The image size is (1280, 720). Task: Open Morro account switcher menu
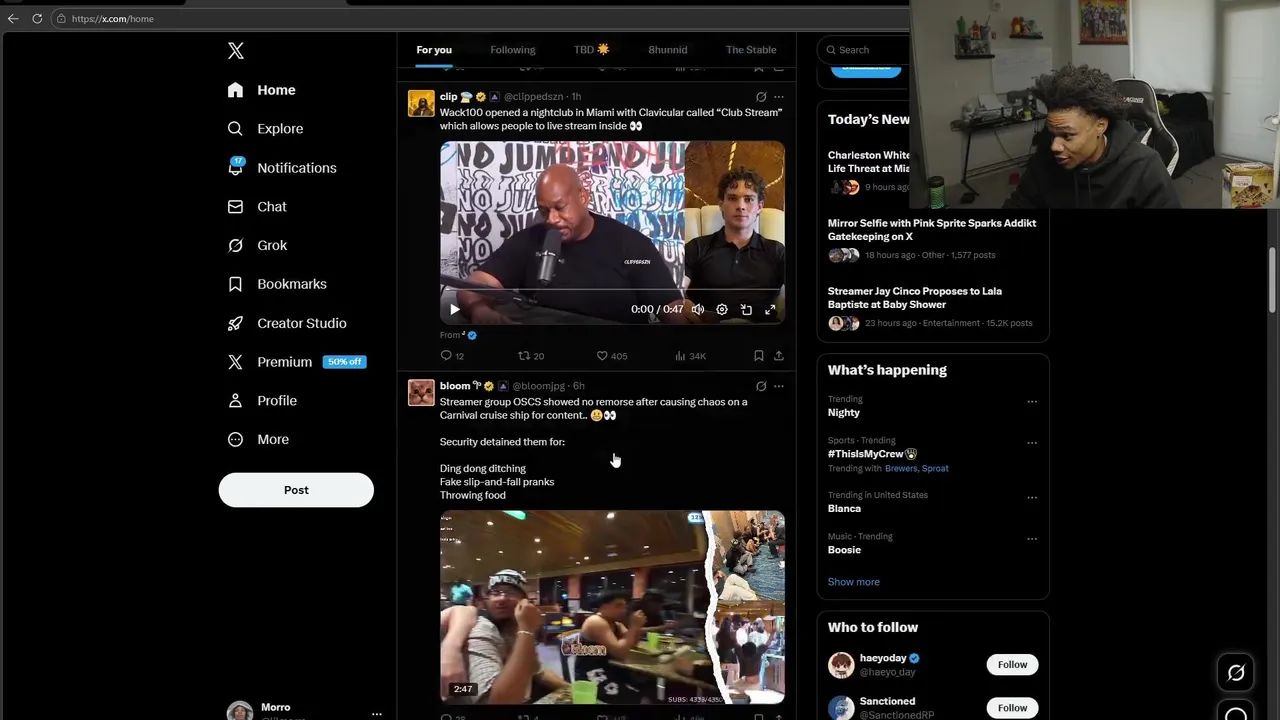305,711
